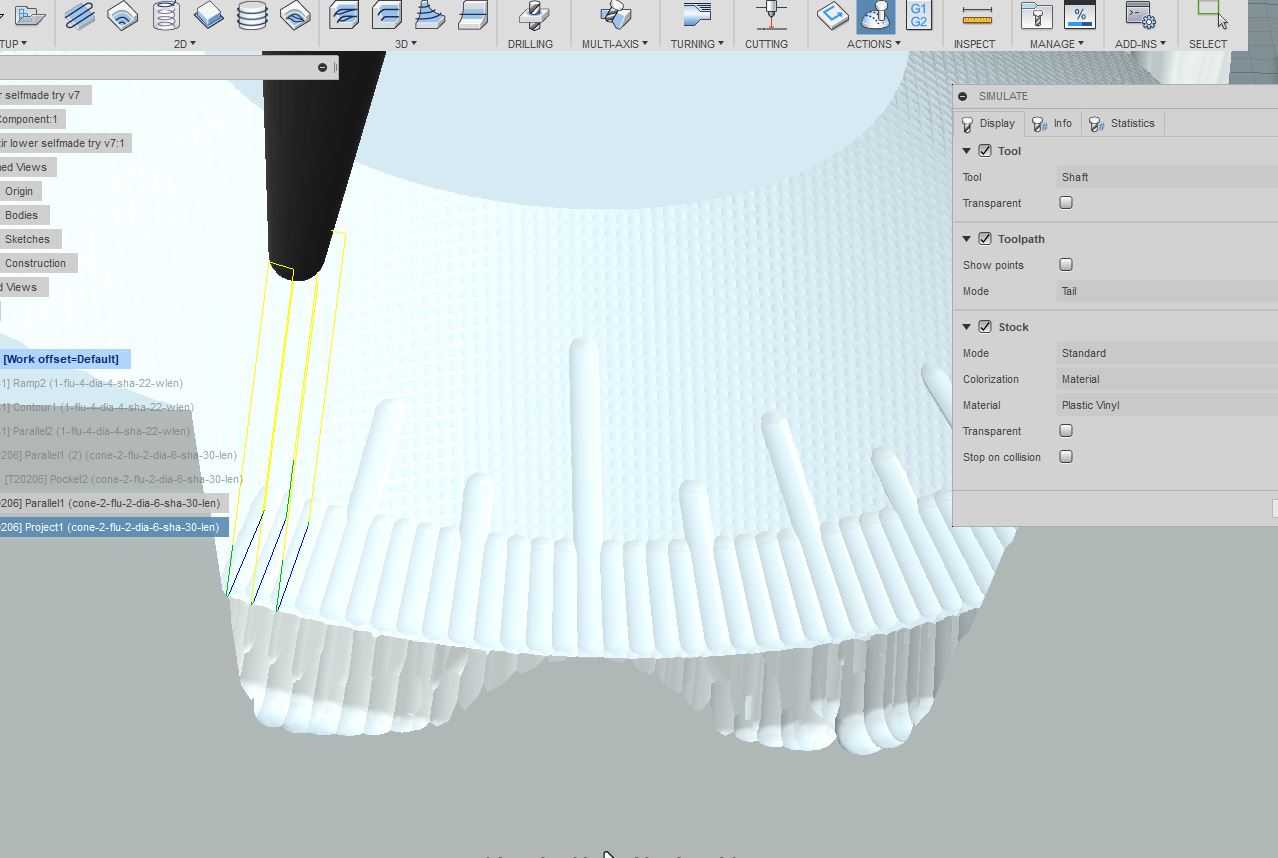
Task: Switch to the Display tab
Action: click(988, 123)
